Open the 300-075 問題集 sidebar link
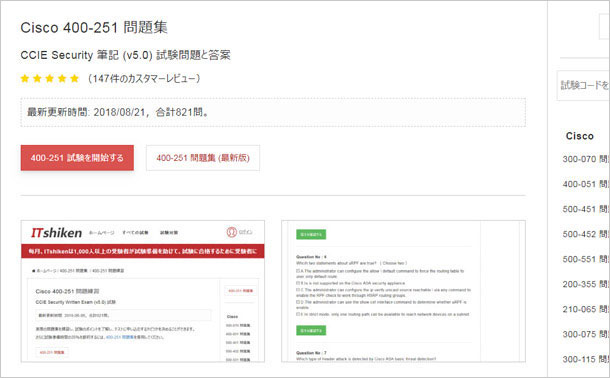 [585, 334]
